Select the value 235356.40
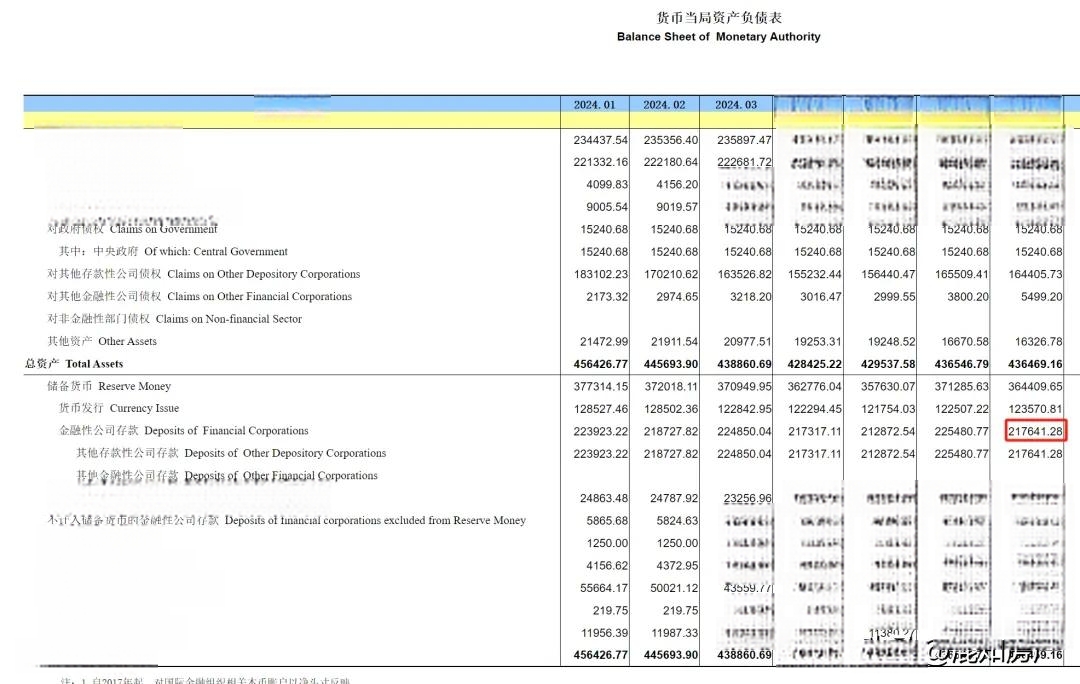 pos(671,140)
